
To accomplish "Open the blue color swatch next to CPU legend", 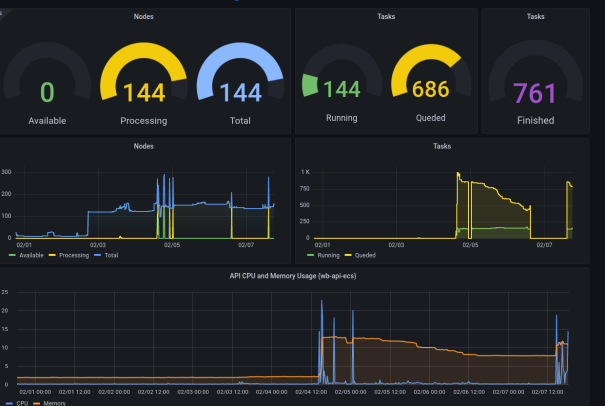I will pyautogui.click(x=10, y=403).
